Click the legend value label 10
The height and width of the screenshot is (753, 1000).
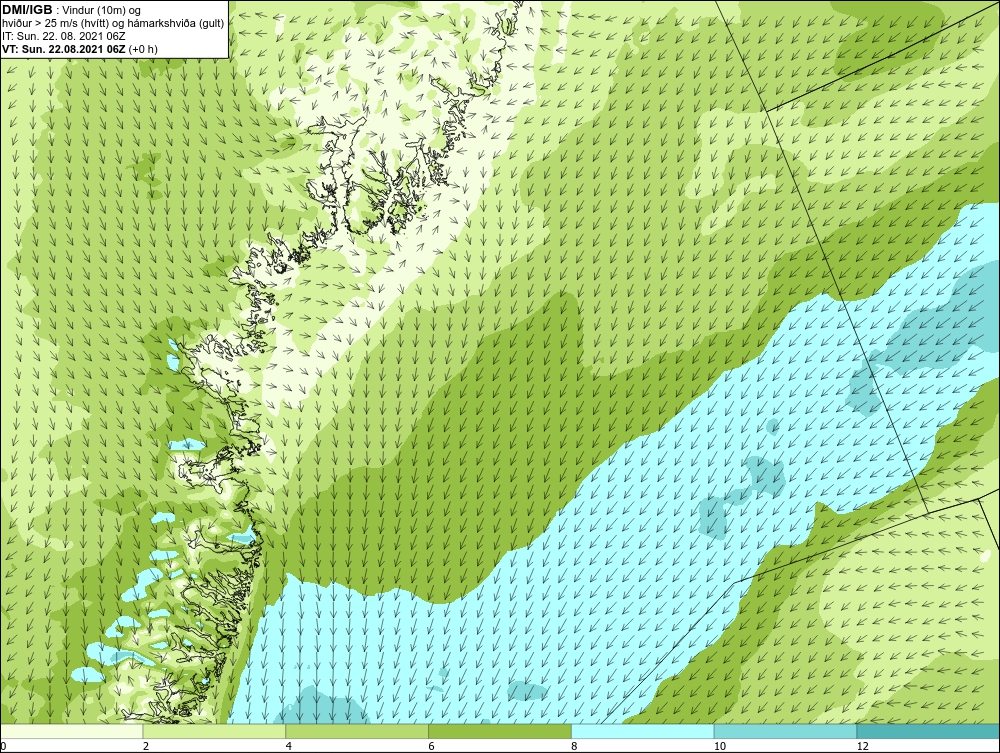click(x=720, y=746)
